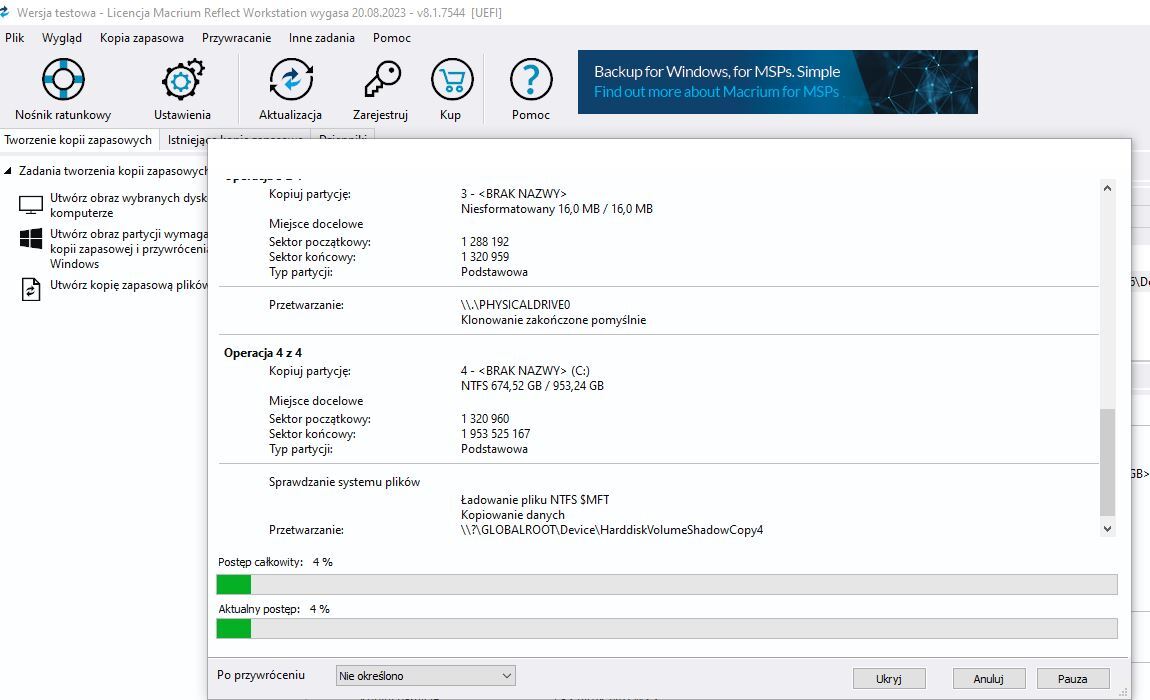Viewport: 1150px width, 700px height.
Task: Click the scroll up arrow in log
Action: 1107,188
